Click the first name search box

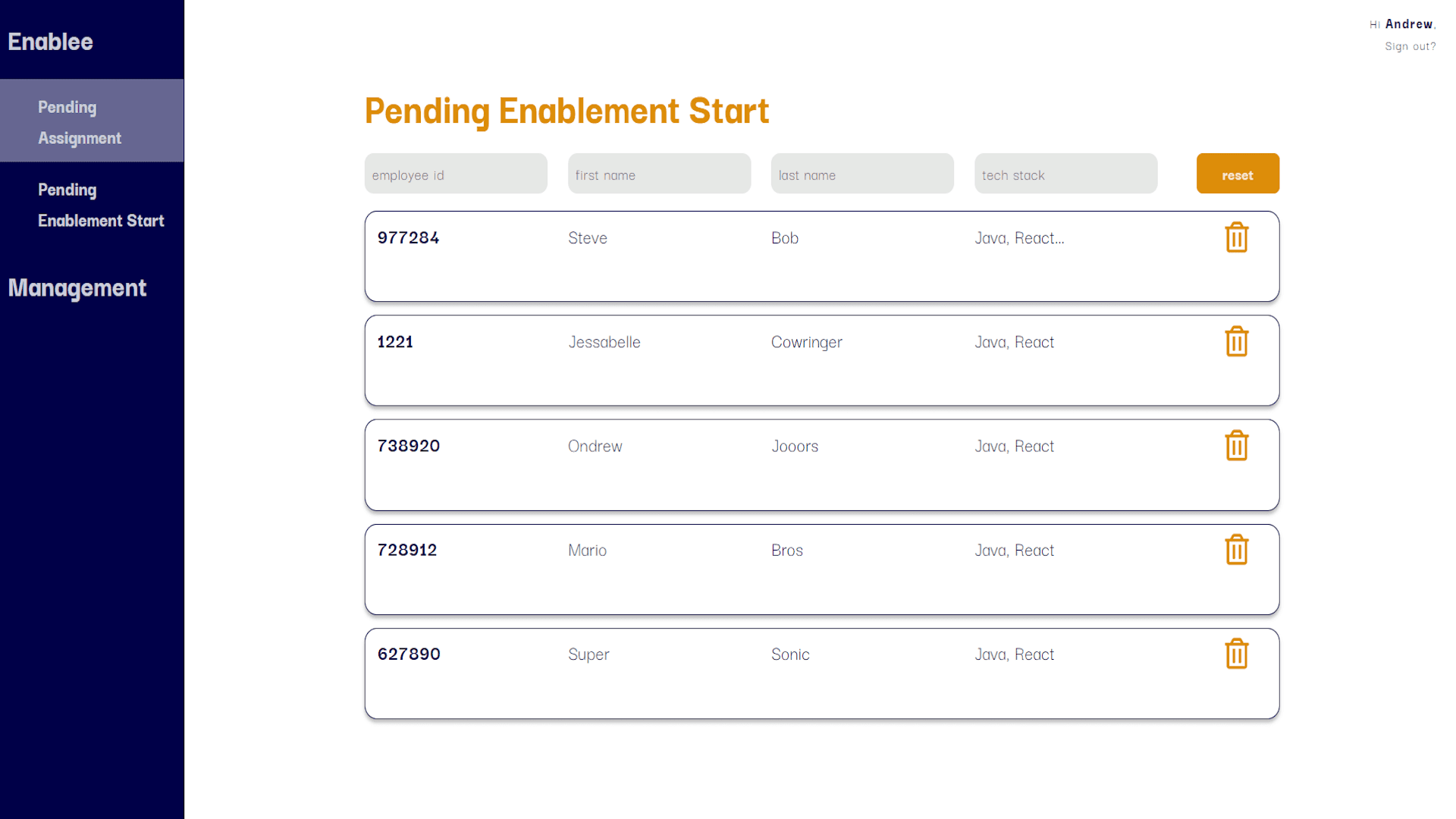[659, 174]
